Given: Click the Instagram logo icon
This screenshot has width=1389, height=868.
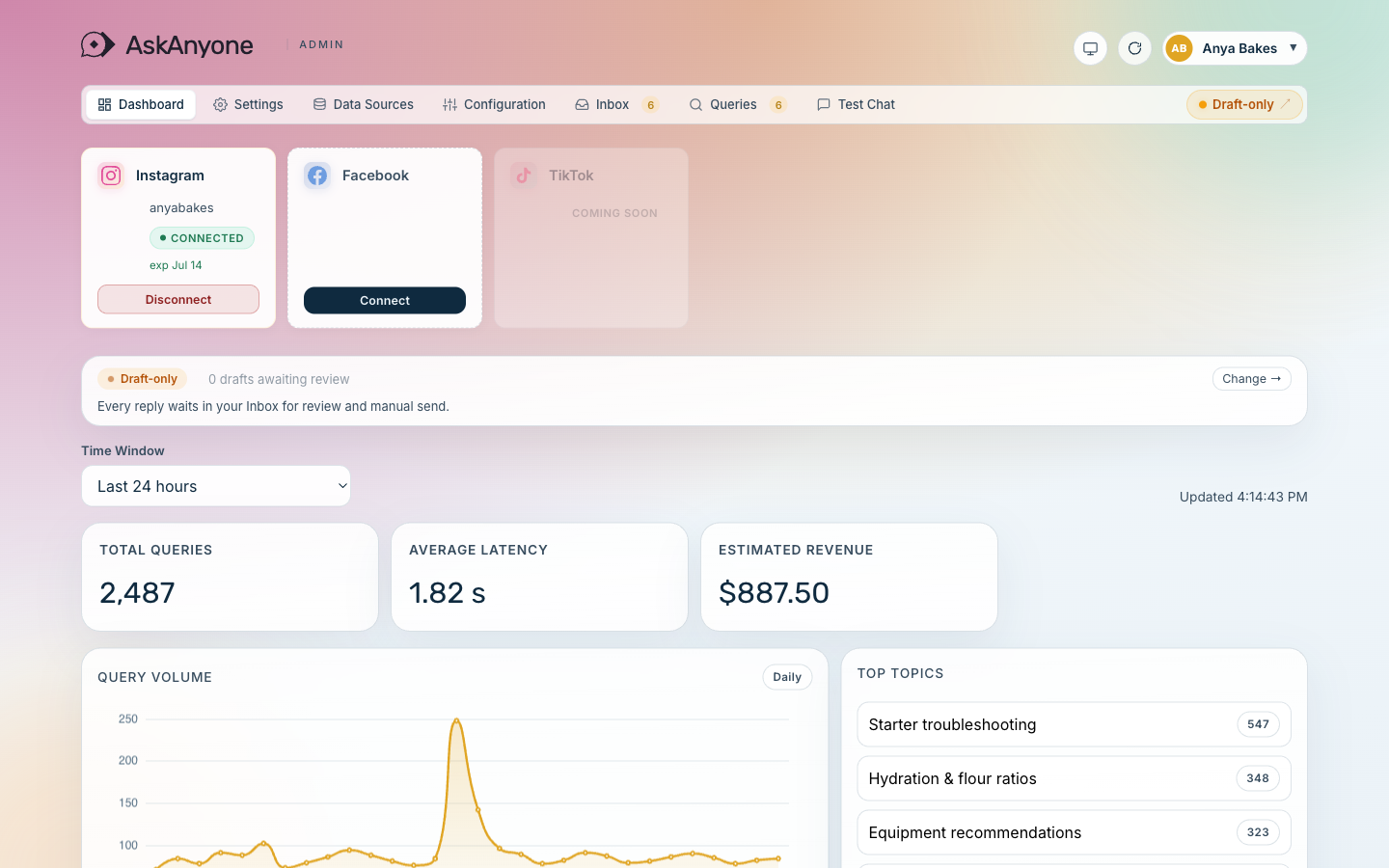Looking at the screenshot, I should tap(111, 176).
